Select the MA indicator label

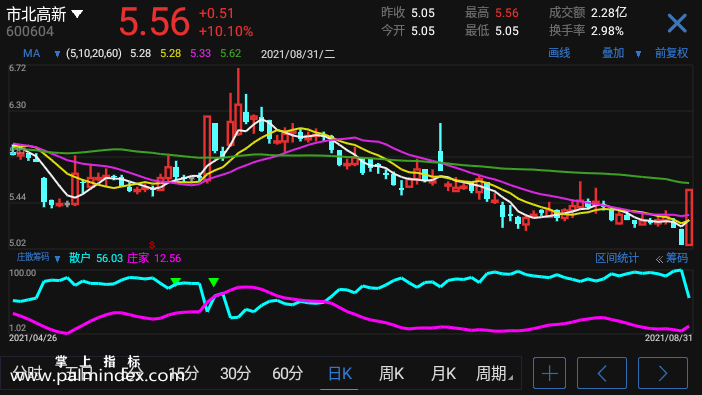click(31, 54)
